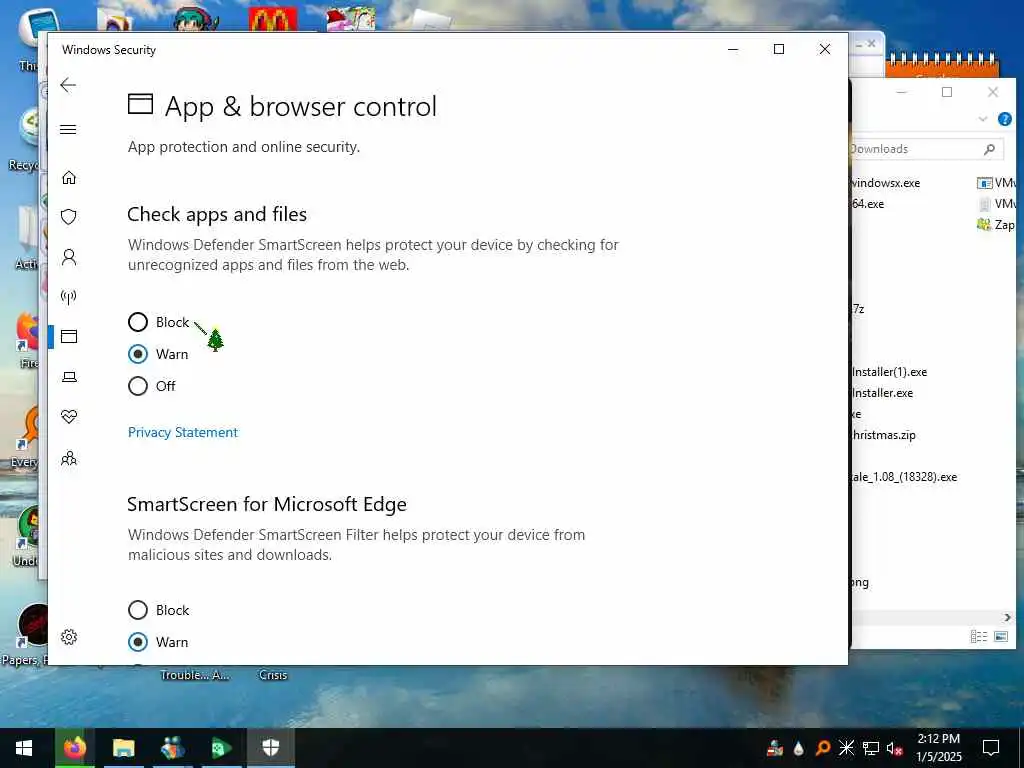The image size is (1024, 768).
Task: Open Device performance & health heart icon
Action: click(x=69, y=417)
